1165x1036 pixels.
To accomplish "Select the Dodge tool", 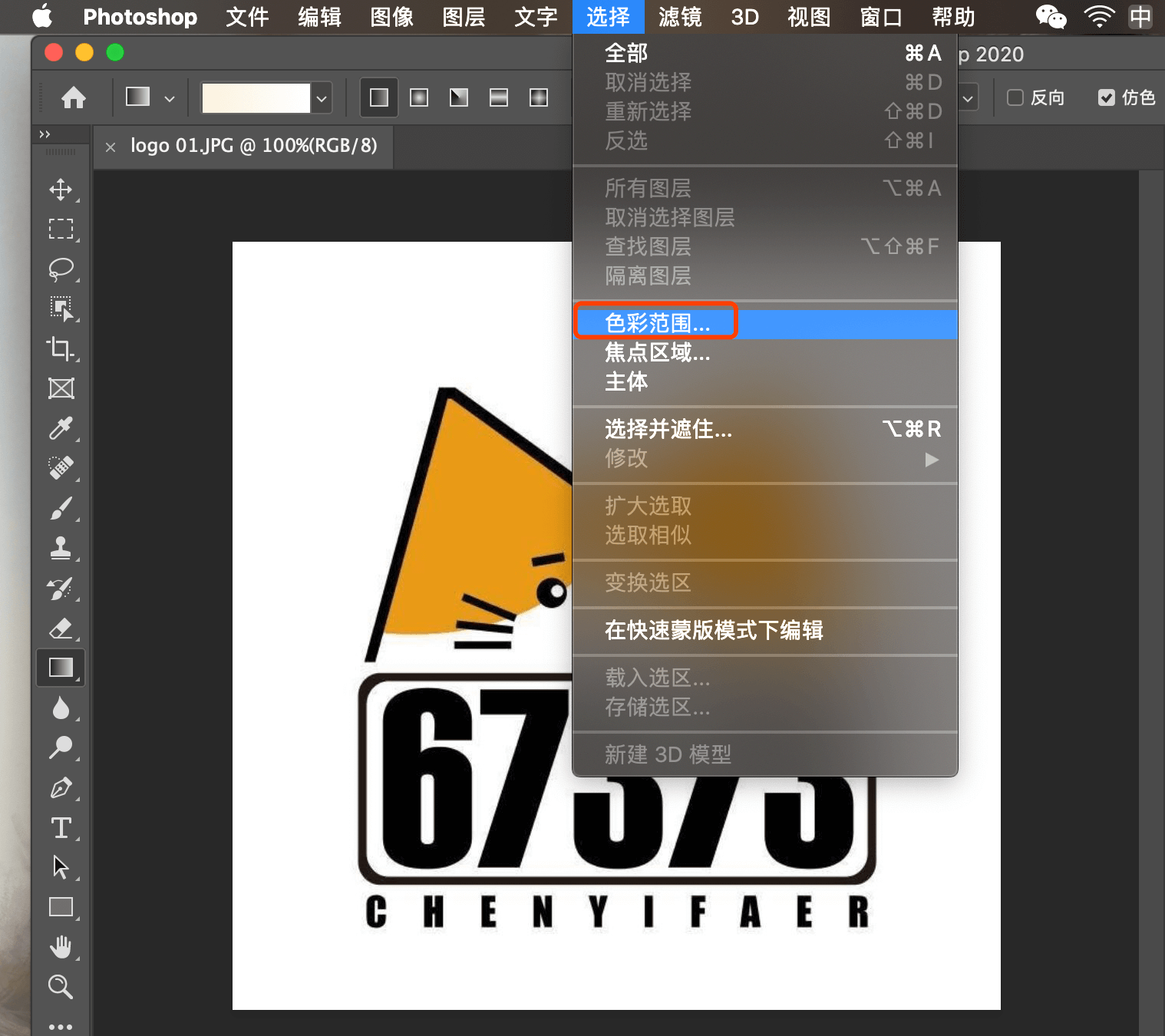I will tap(61, 747).
